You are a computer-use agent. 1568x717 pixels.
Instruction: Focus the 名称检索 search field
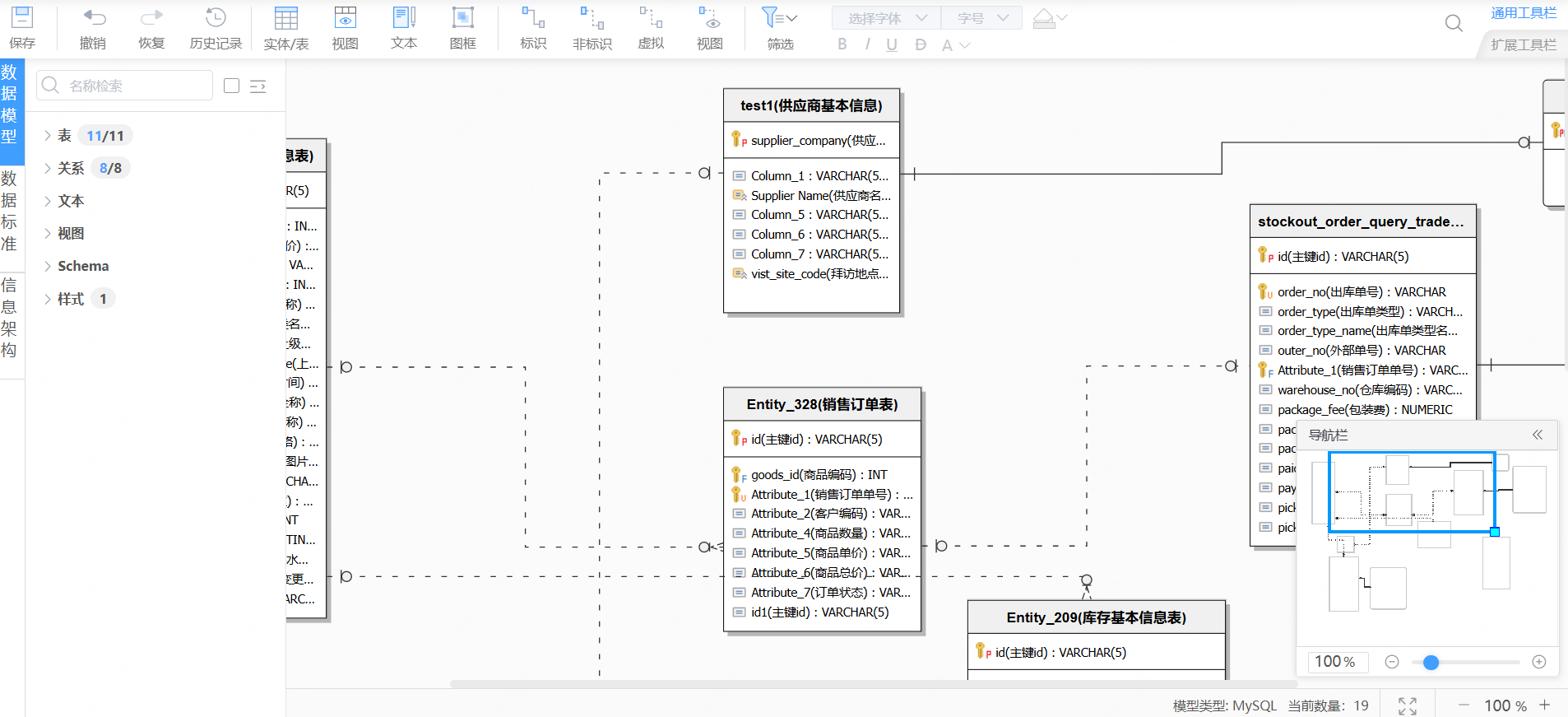pyautogui.click(x=125, y=86)
